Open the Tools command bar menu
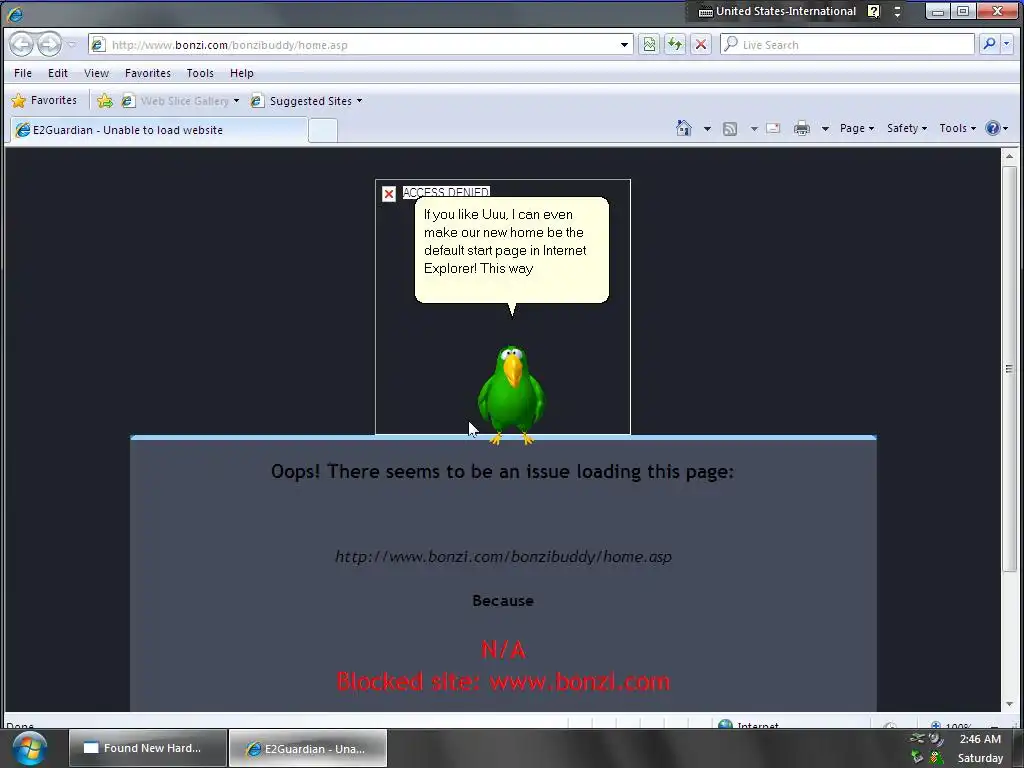The image size is (1024, 768). click(957, 128)
